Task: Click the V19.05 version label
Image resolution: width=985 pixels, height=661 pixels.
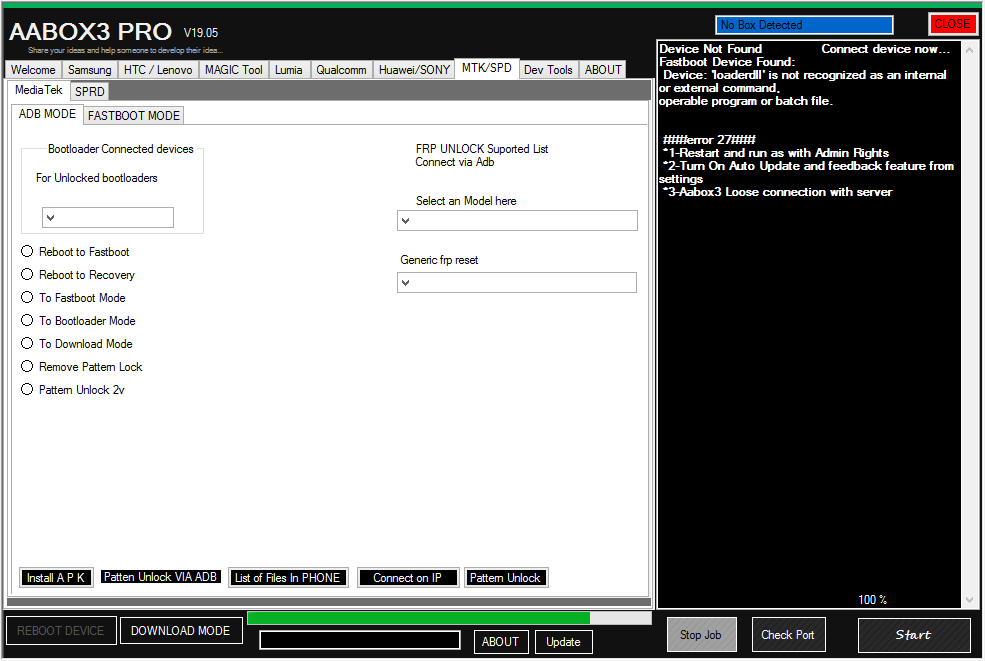Action: tap(201, 33)
